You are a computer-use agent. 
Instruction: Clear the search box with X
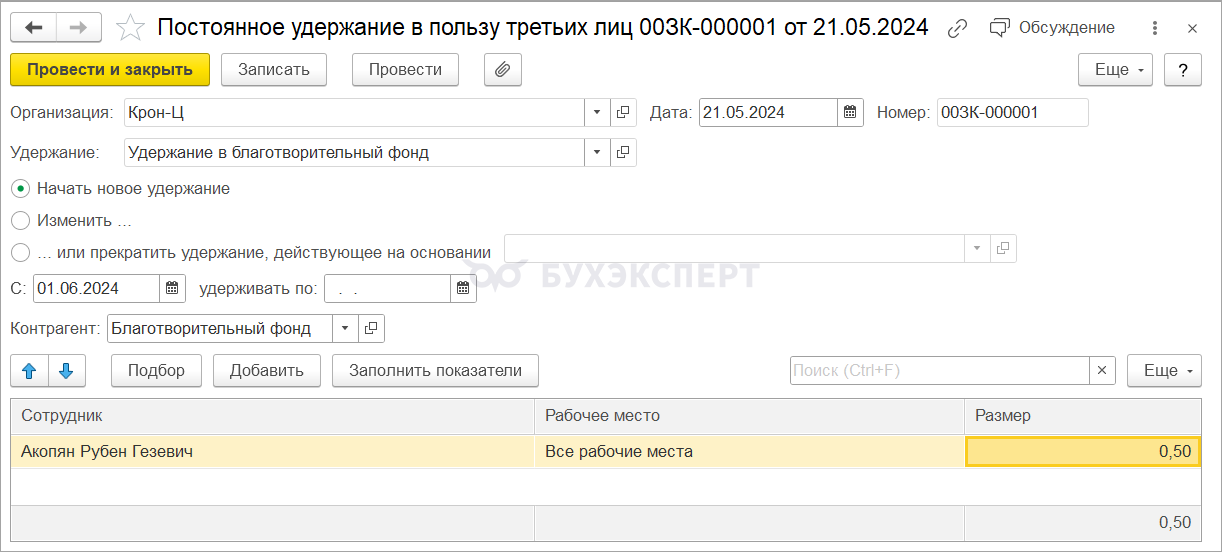(x=1102, y=370)
